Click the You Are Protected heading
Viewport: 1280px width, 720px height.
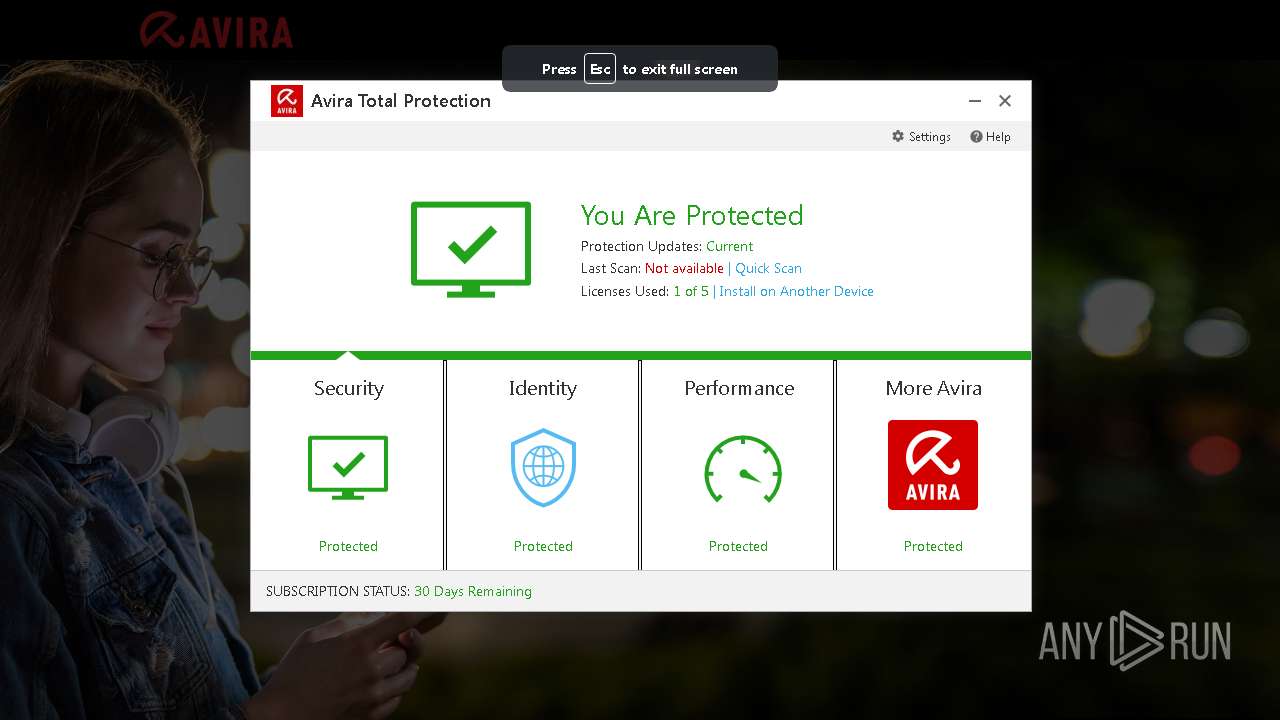point(692,215)
